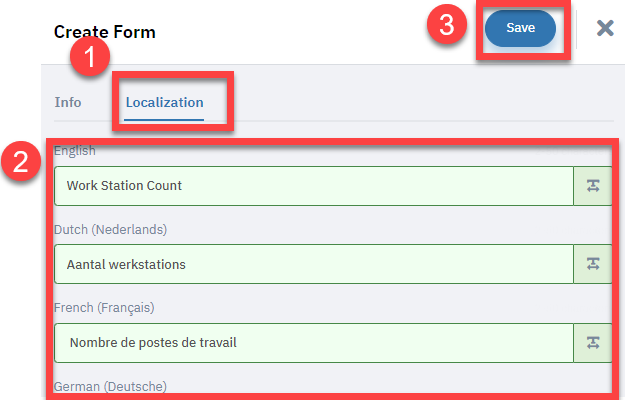Focus the French field containing Nombre de postes de travail
The height and width of the screenshot is (400, 625).
314,343
